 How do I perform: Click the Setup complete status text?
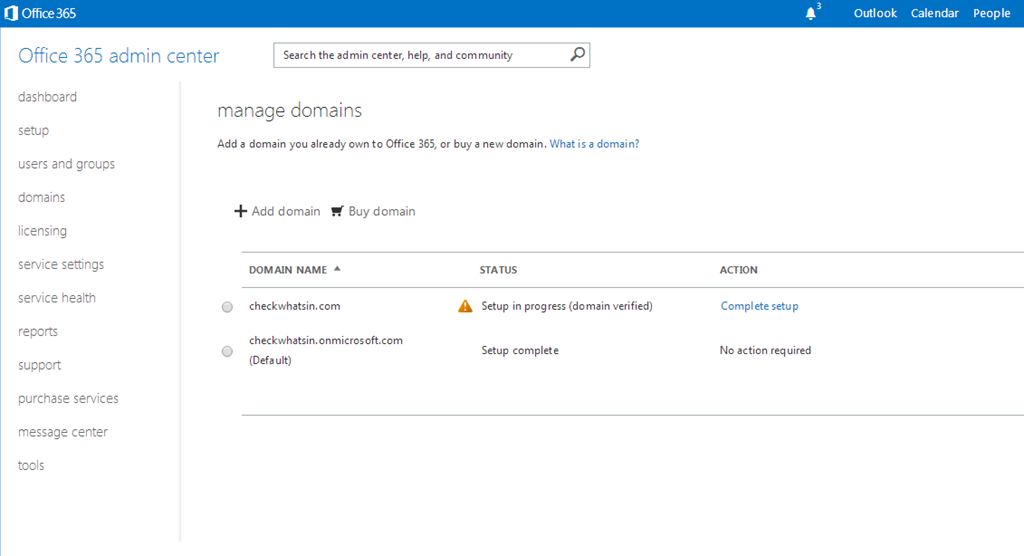(520, 350)
